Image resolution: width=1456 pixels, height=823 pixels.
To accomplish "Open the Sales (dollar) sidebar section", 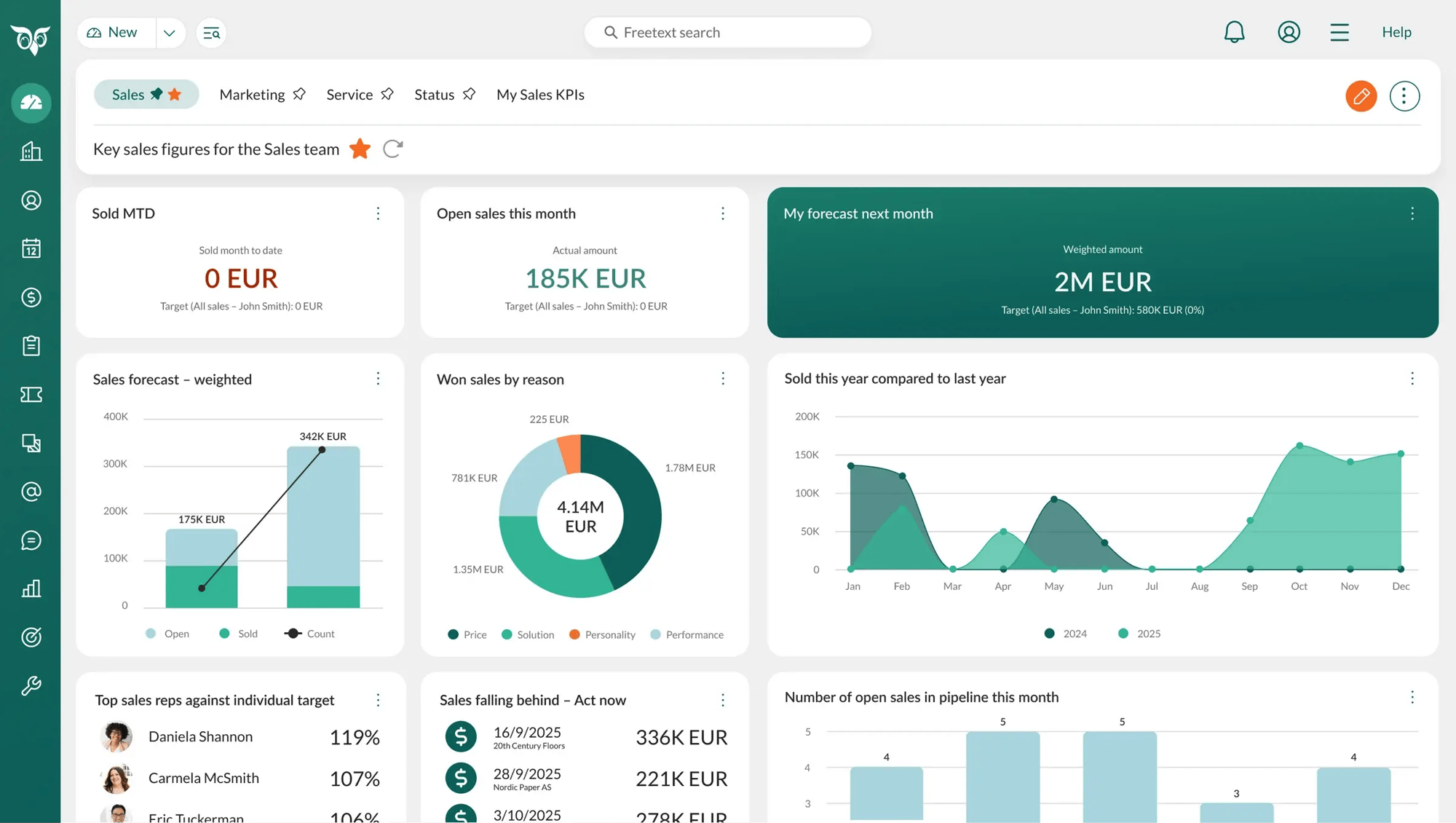I will click(31, 297).
